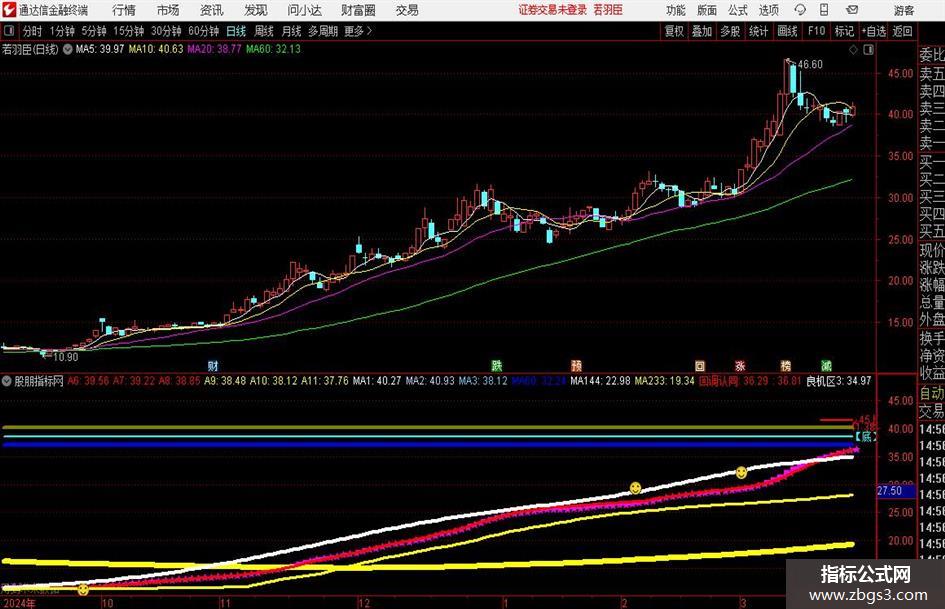Add stock via +自选 button
The image size is (945, 609).
[874, 31]
